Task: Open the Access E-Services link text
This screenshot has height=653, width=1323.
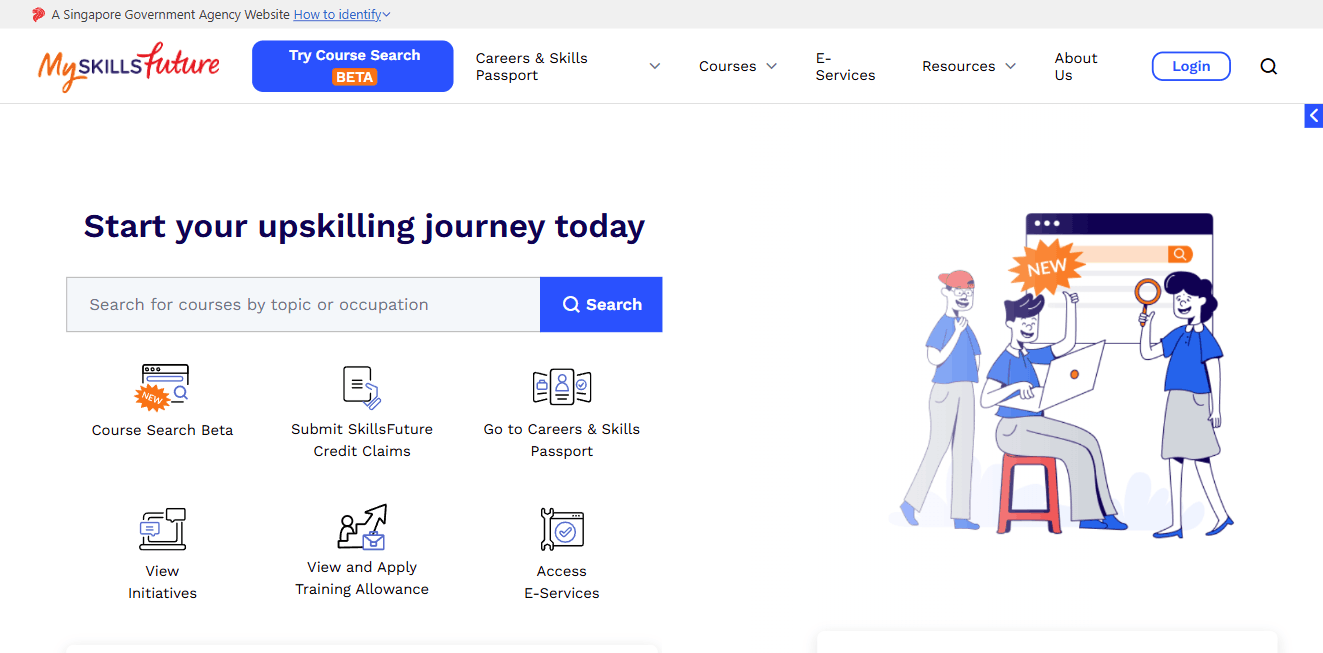Action: [x=562, y=582]
